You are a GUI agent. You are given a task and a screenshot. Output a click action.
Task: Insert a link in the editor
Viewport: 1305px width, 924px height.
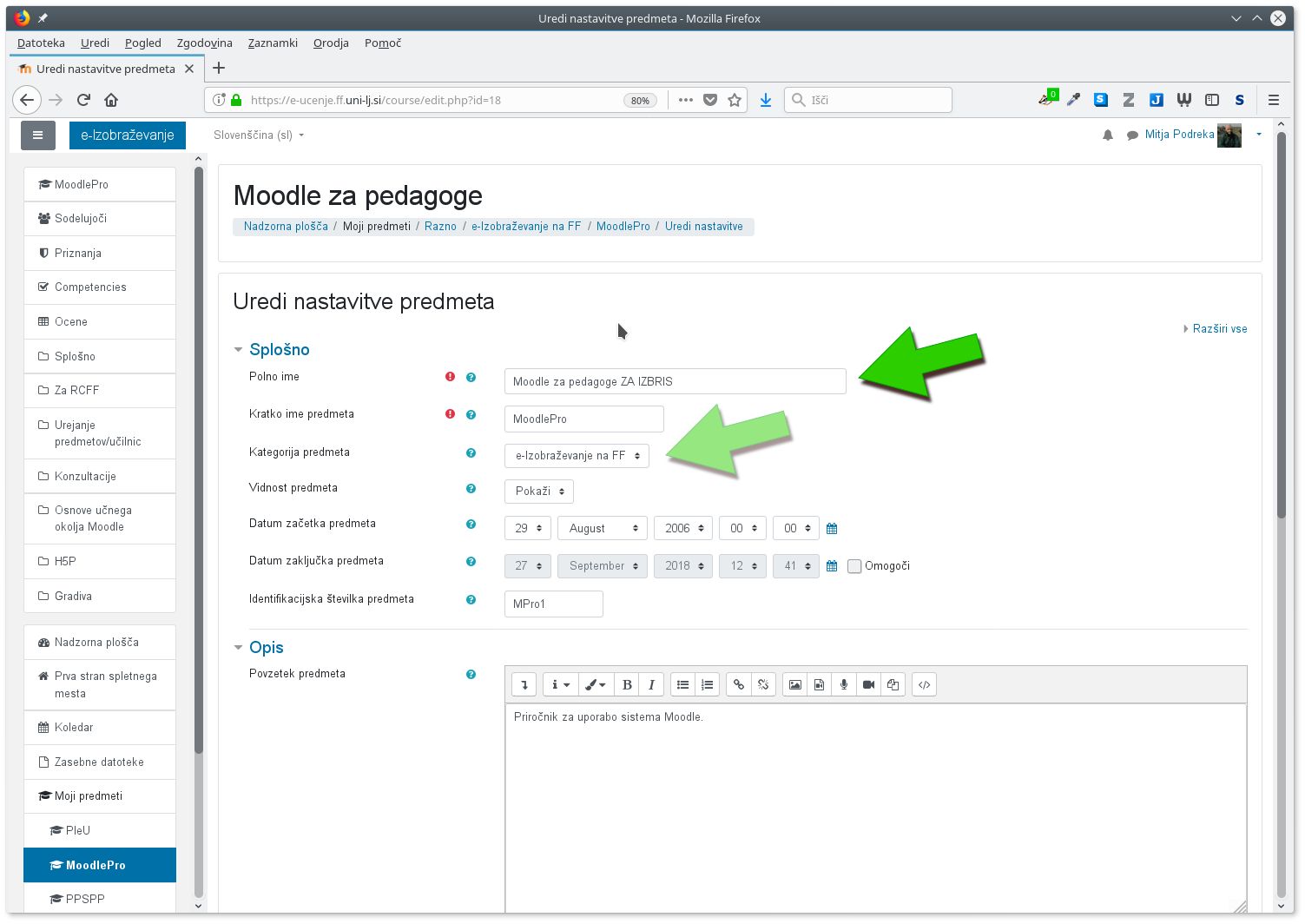point(739,685)
